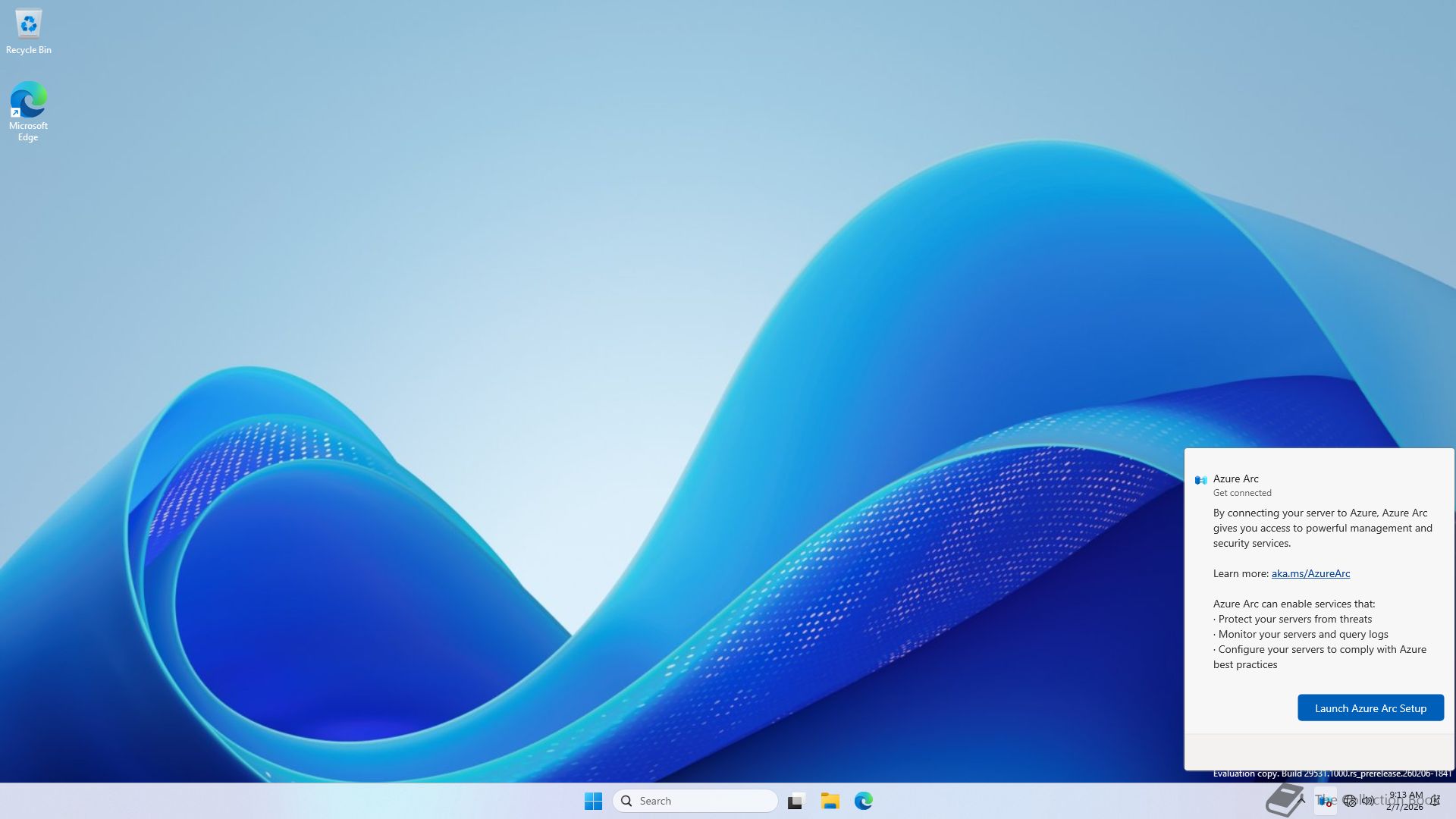Open Microsoft Edge from taskbar
The width and height of the screenshot is (1456, 819).
(863, 801)
